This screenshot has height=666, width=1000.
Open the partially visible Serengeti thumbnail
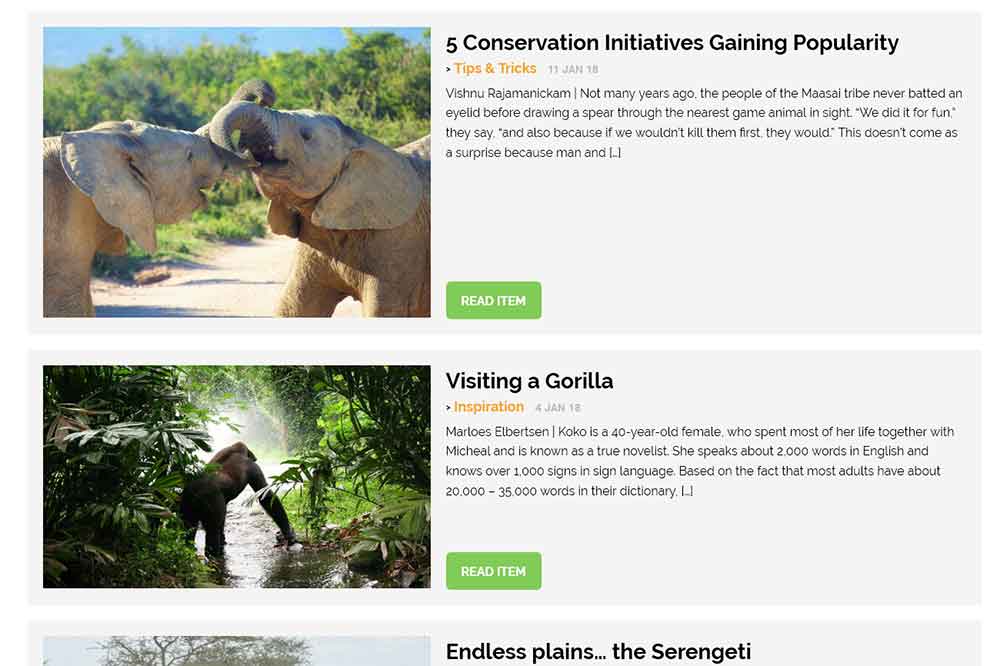236,652
